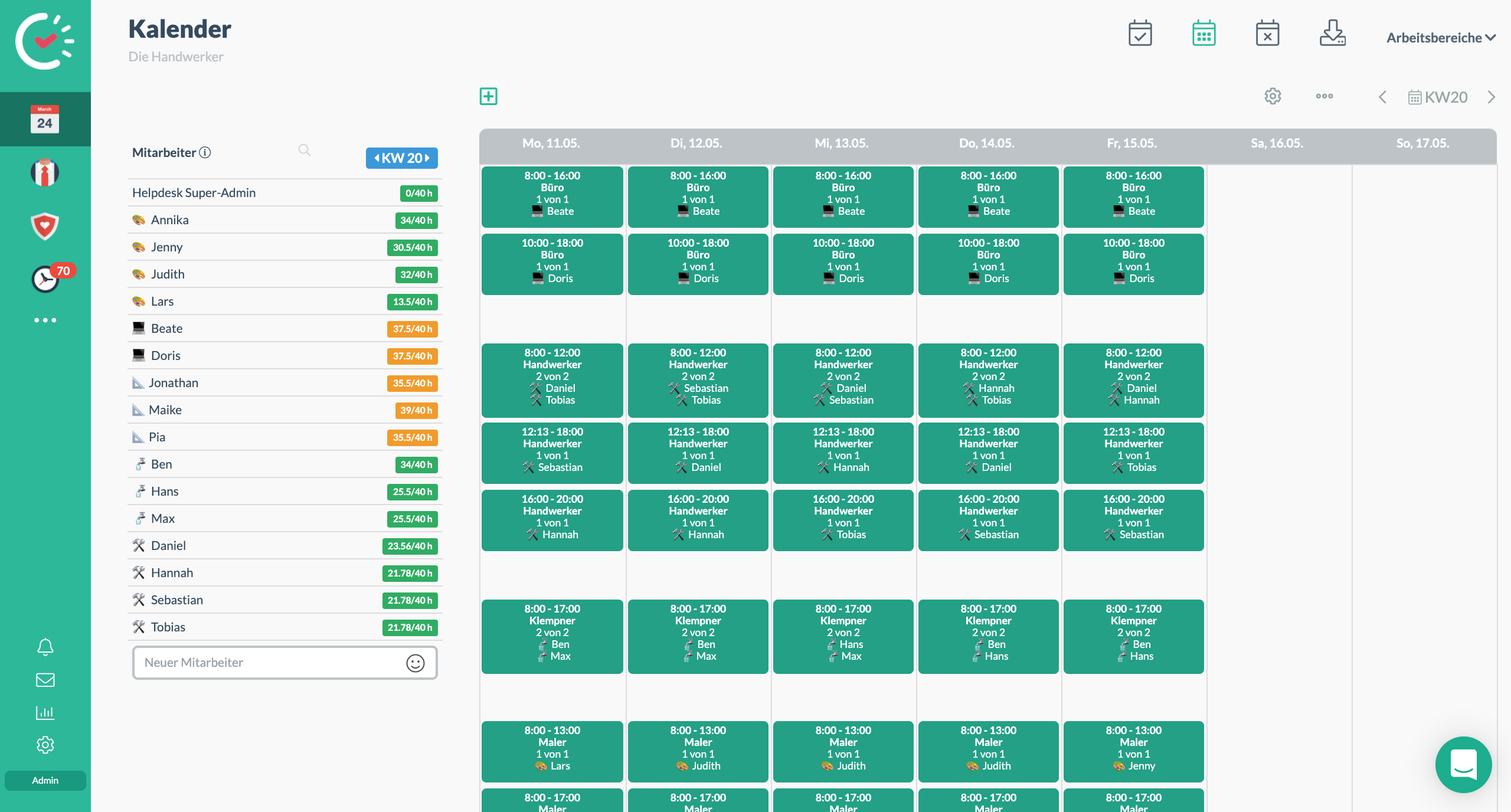Click the Admin button in sidebar
The height and width of the screenshot is (812, 1511).
(x=45, y=780)
